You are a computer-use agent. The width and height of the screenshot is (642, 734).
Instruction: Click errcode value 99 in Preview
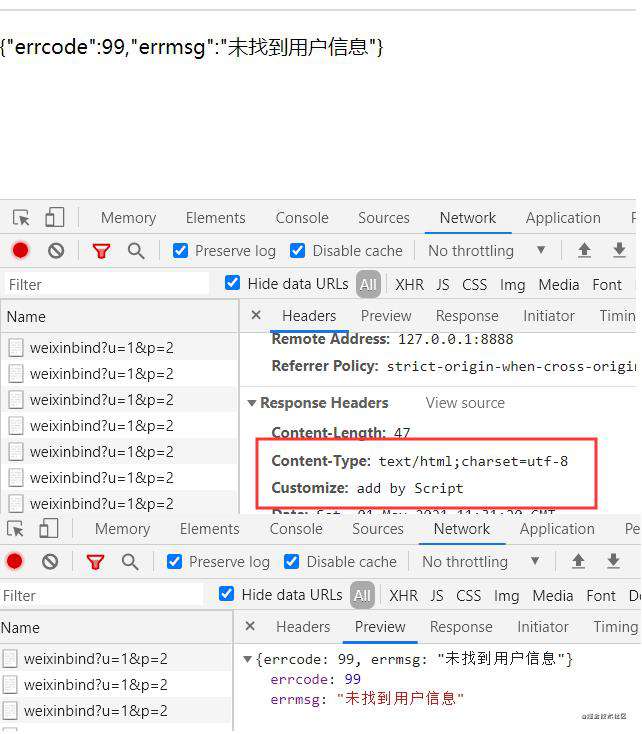tap(352, 679)
